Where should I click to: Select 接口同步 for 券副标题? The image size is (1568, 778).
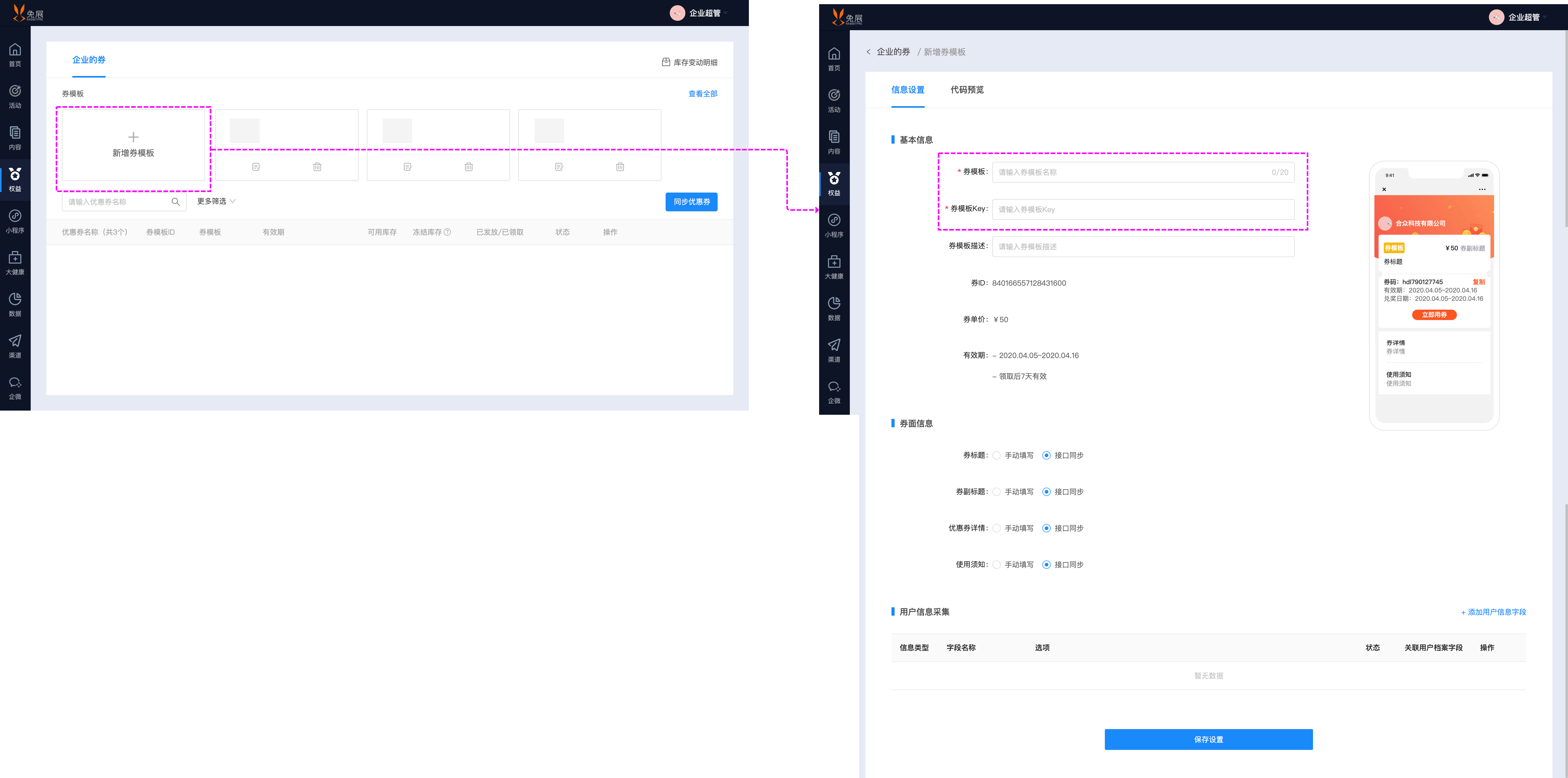pos(1046,492)
